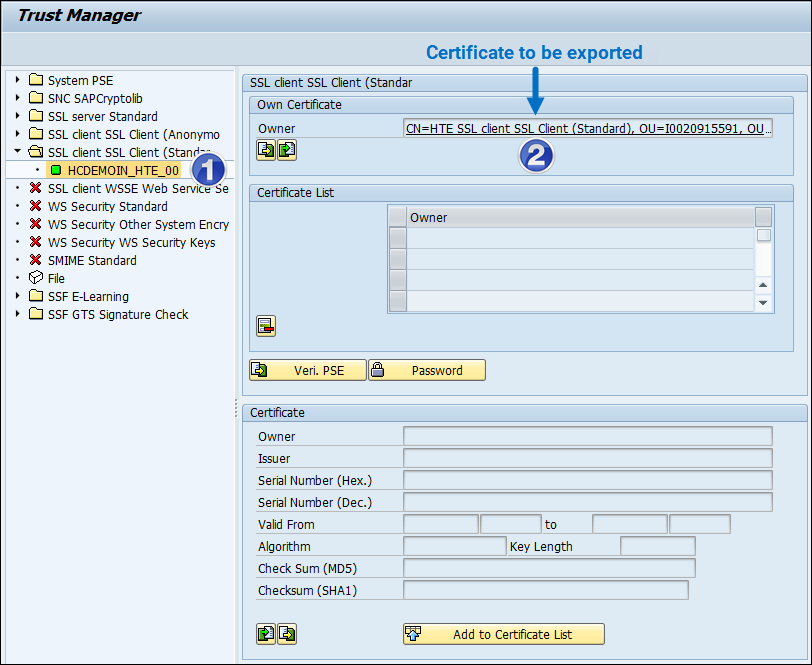The image size is (812, 665).
Task: Click the Certificate List scroll up arrow
Action: (x=763, y=285)
